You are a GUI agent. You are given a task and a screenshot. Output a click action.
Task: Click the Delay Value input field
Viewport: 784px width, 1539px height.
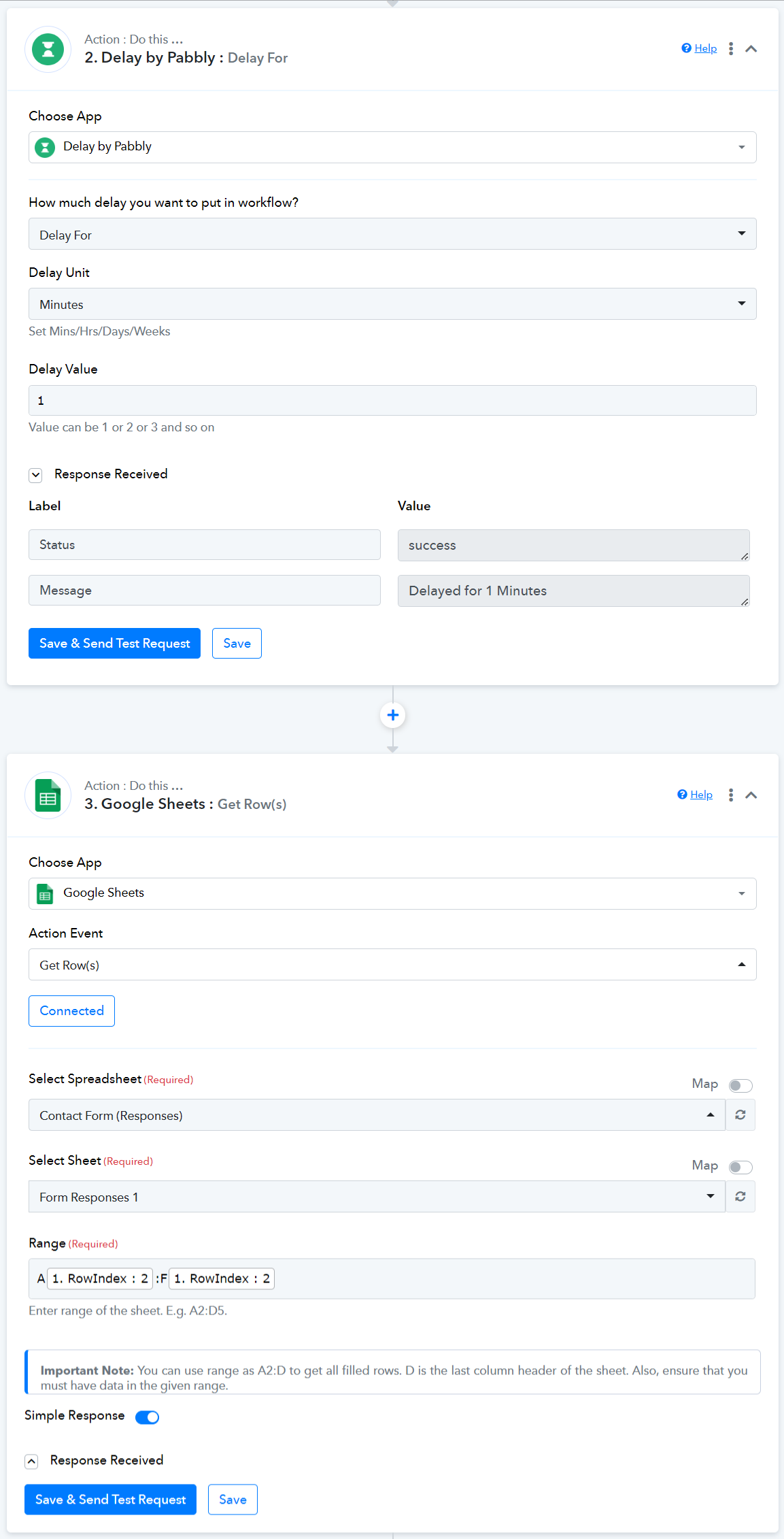coord(392,400)
